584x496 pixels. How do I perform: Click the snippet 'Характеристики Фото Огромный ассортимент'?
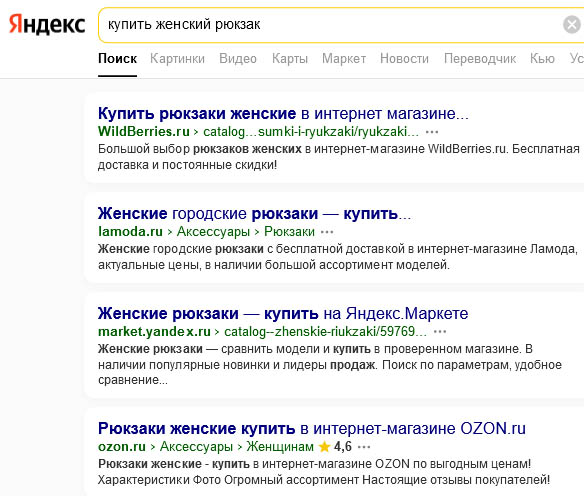228,480
